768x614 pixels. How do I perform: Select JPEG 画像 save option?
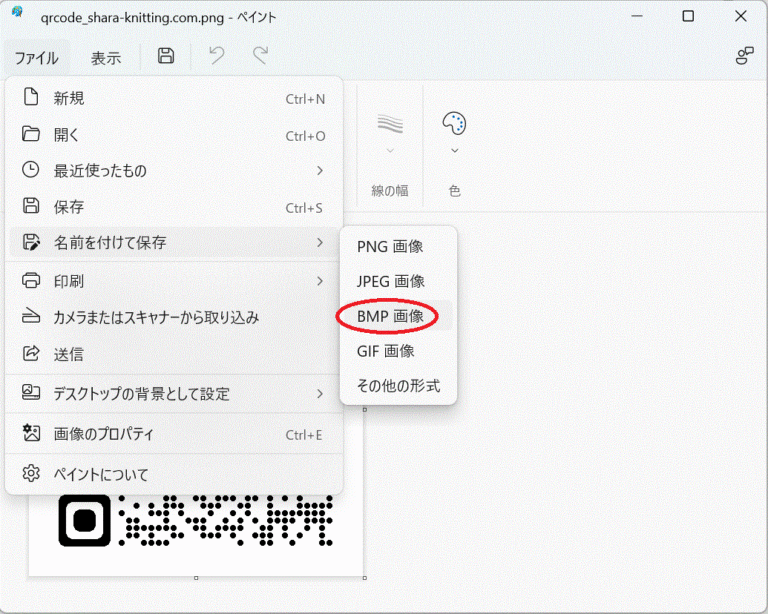tap(391, 281)
